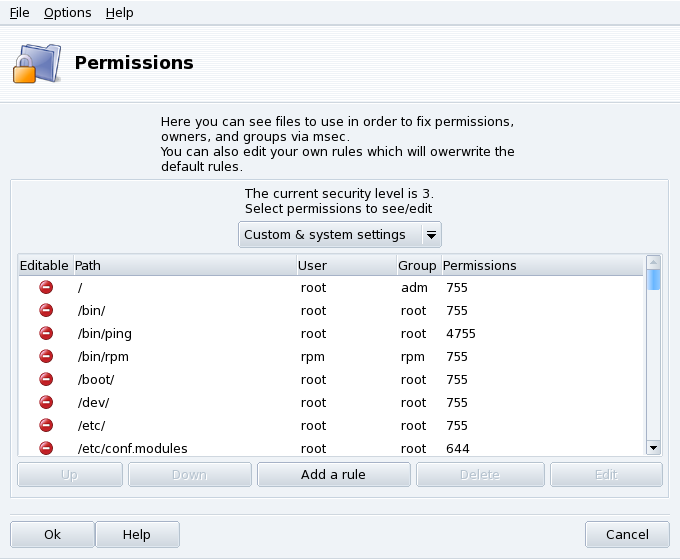This screenshot has width=680, height=560.
Task: Click the red non-editable icon for /bin/rpm
Action: 46,356
